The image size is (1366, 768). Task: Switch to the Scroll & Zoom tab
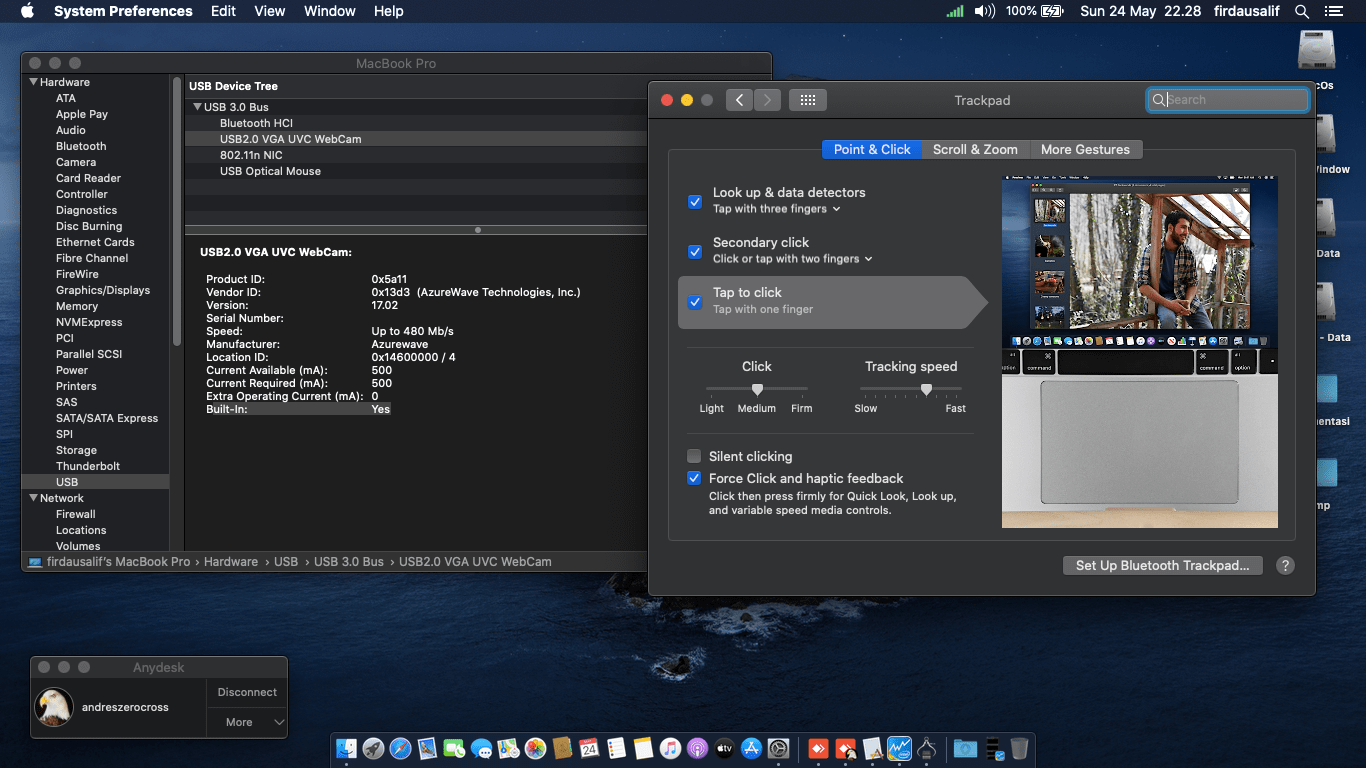point(975,148)
